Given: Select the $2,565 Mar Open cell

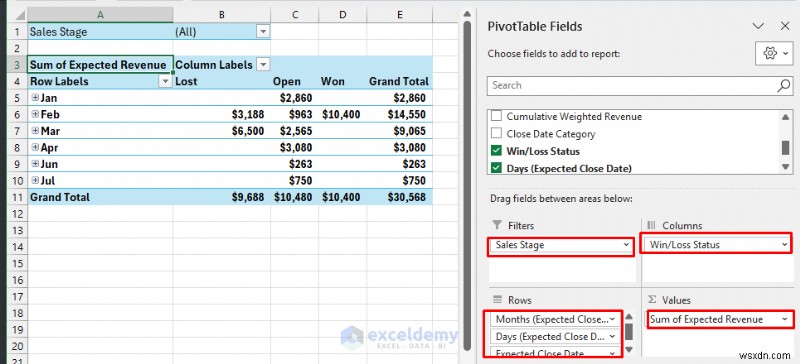Looking at the screenshot, I should (x=294, y=131).
